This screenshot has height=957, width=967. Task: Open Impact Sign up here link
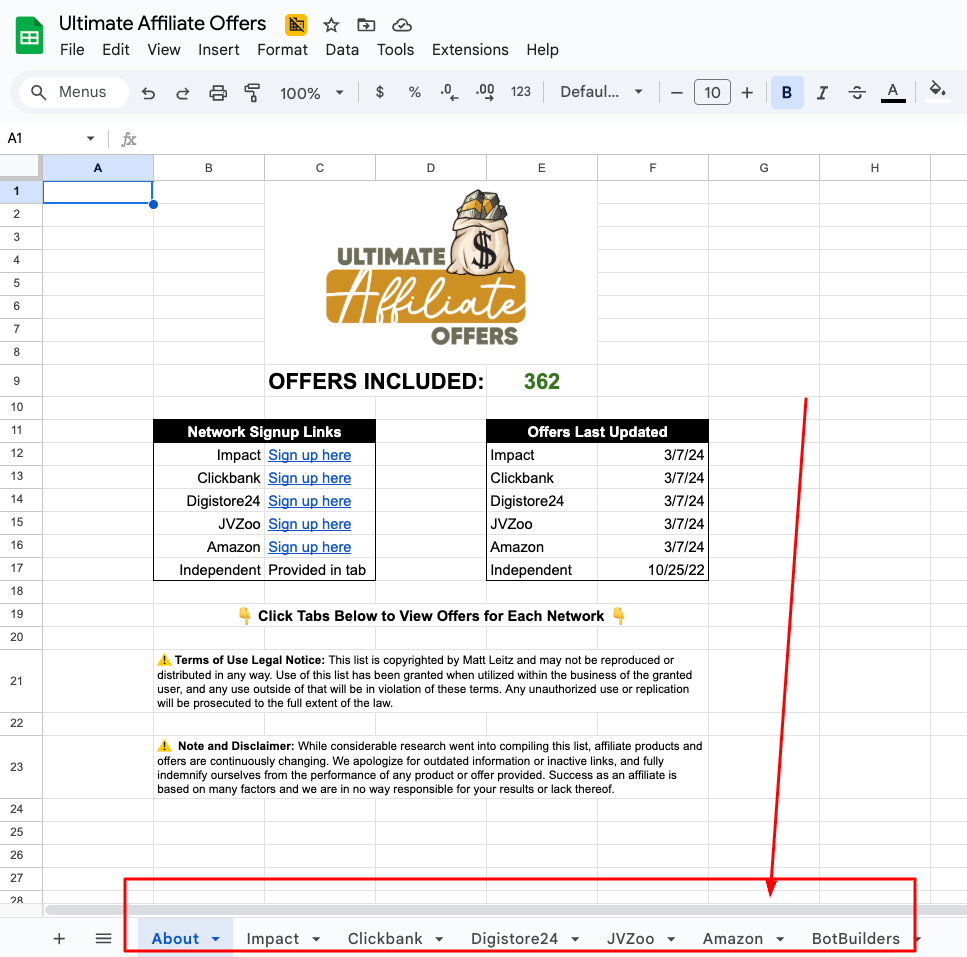(310, 455)
